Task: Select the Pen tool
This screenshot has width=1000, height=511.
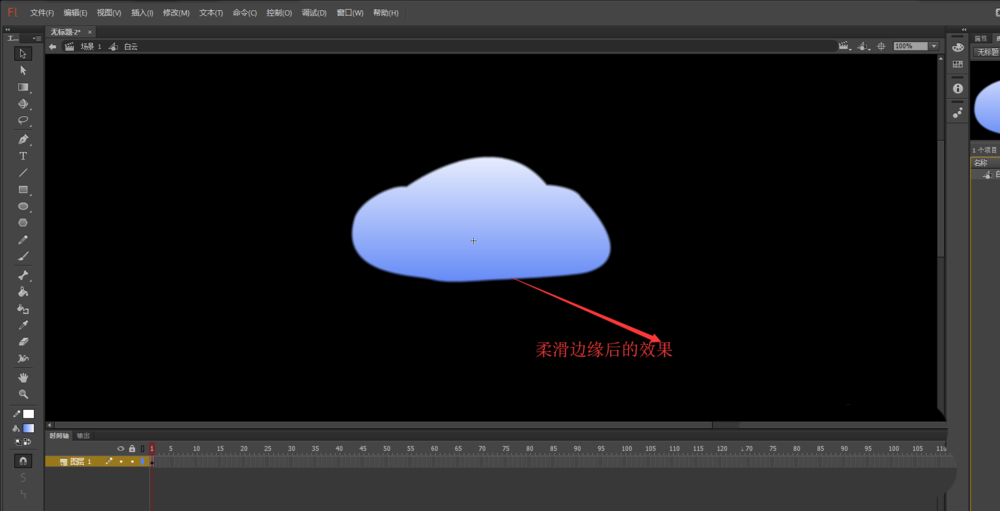Action: (x=23, y=139)
